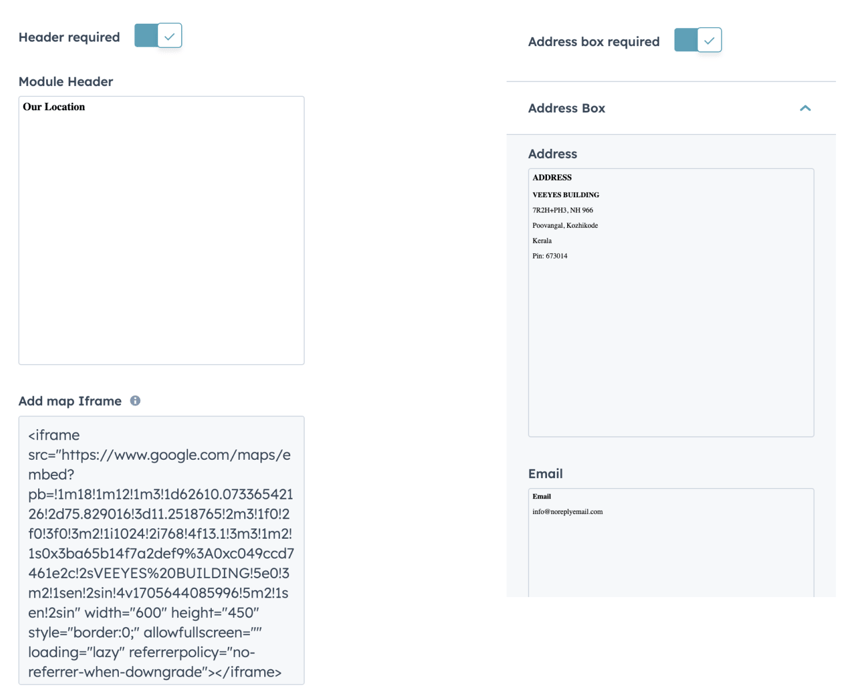Click the bold "ADDRESS" heading in editor
The width and height of the screenshot is (847, 698).
pos(552,178)
